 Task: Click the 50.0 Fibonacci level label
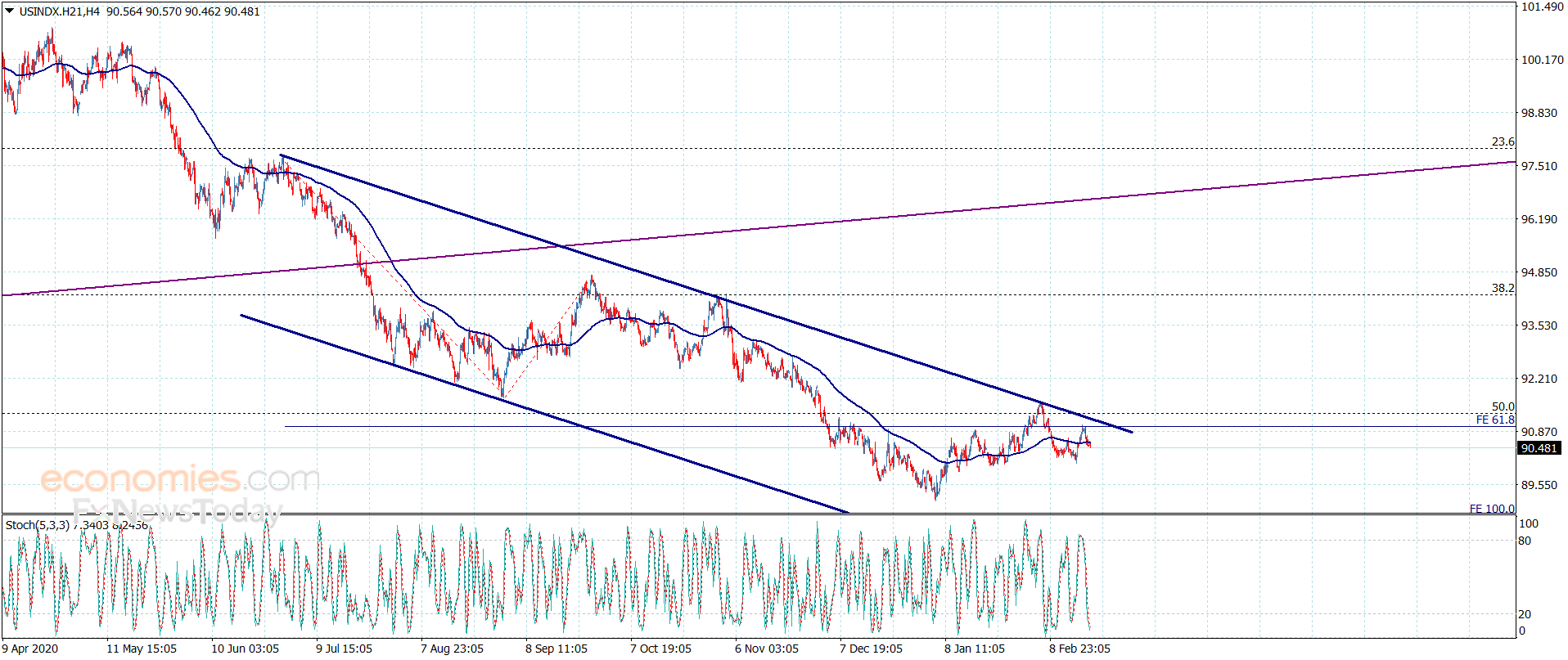(1503, 406)
